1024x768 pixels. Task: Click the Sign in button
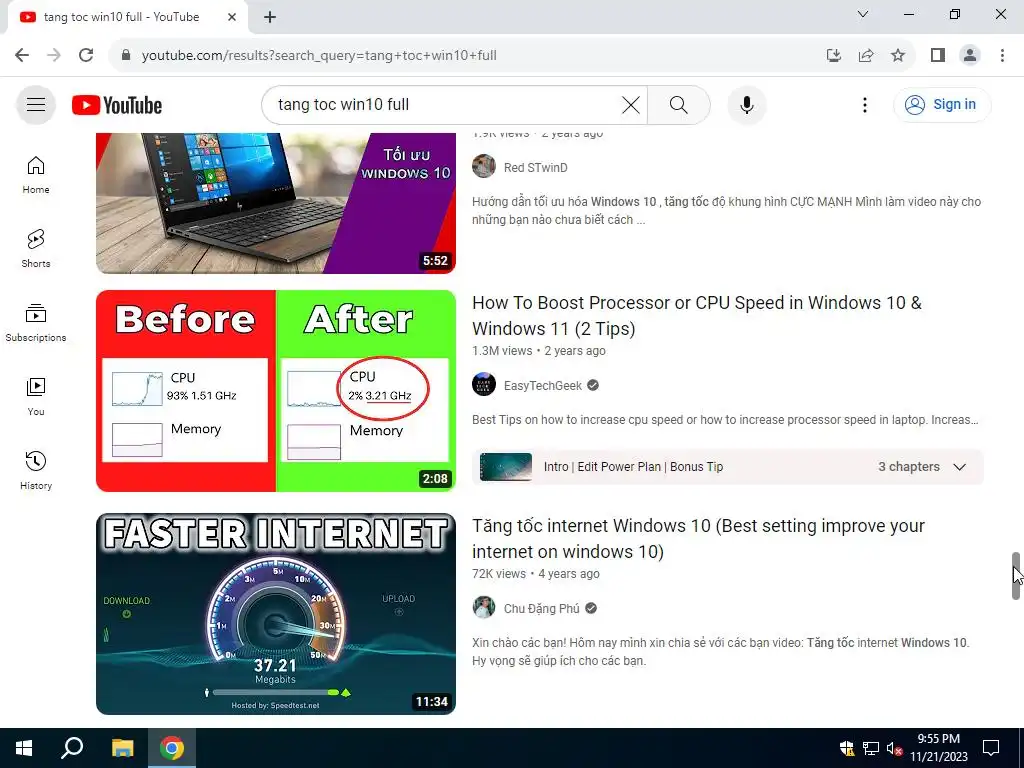tap(941, 104)
